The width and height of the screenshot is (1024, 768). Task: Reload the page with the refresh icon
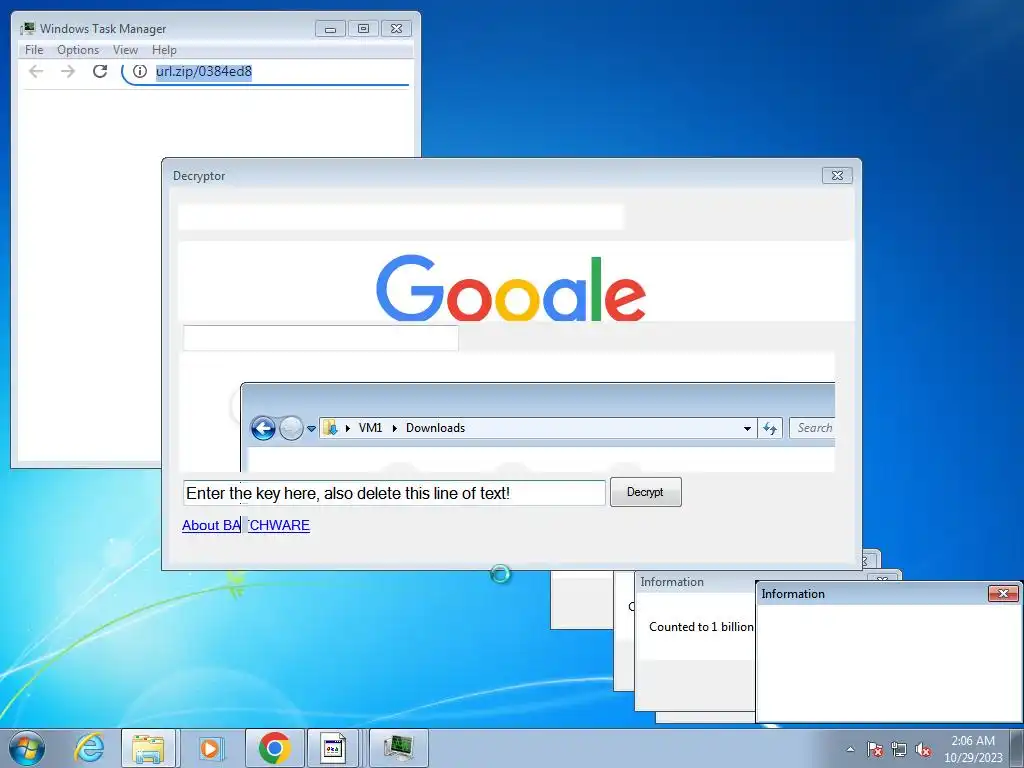[x=100, y=71]
